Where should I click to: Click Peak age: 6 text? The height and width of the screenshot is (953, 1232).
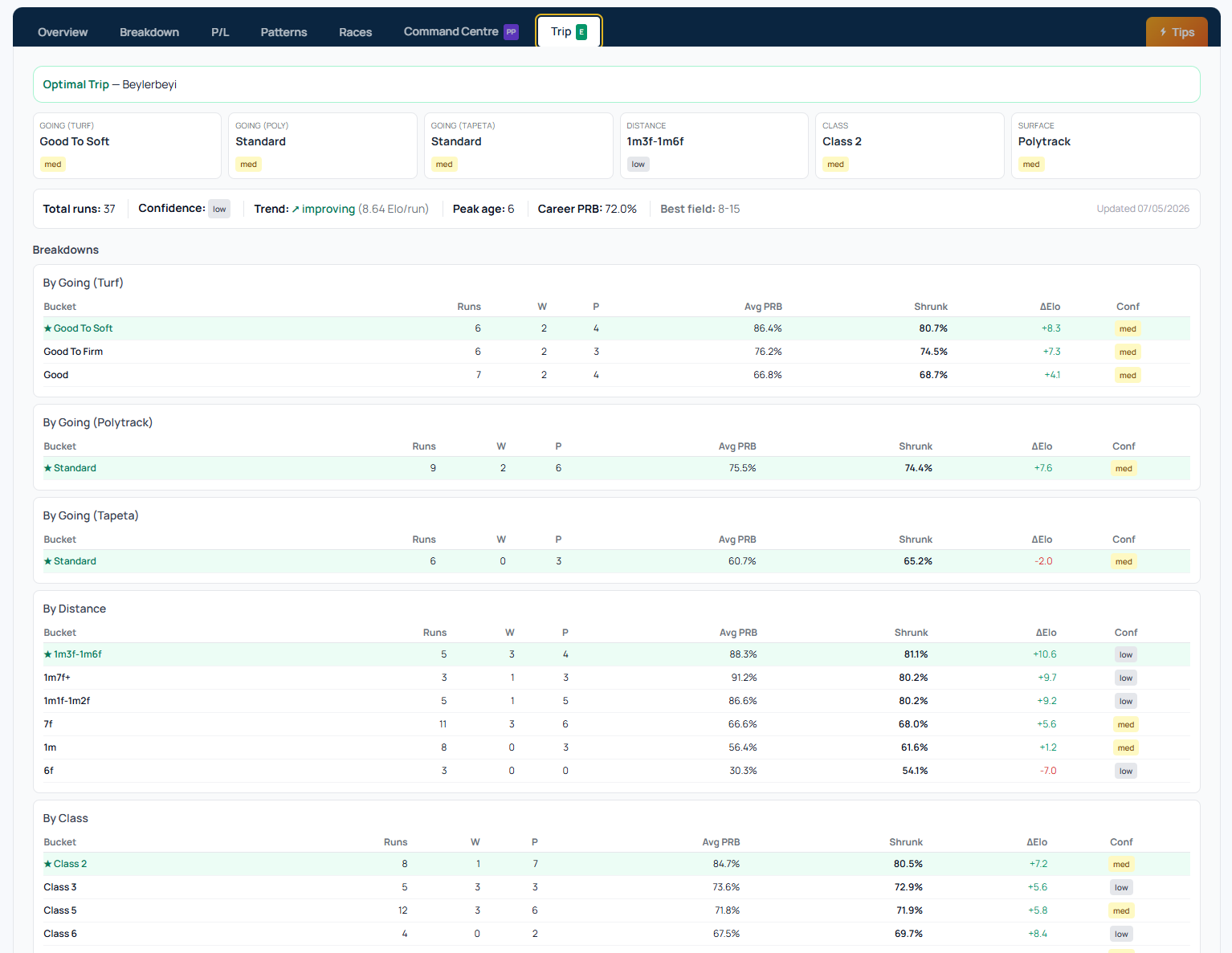pyautogui.click(x=483, y=209)
